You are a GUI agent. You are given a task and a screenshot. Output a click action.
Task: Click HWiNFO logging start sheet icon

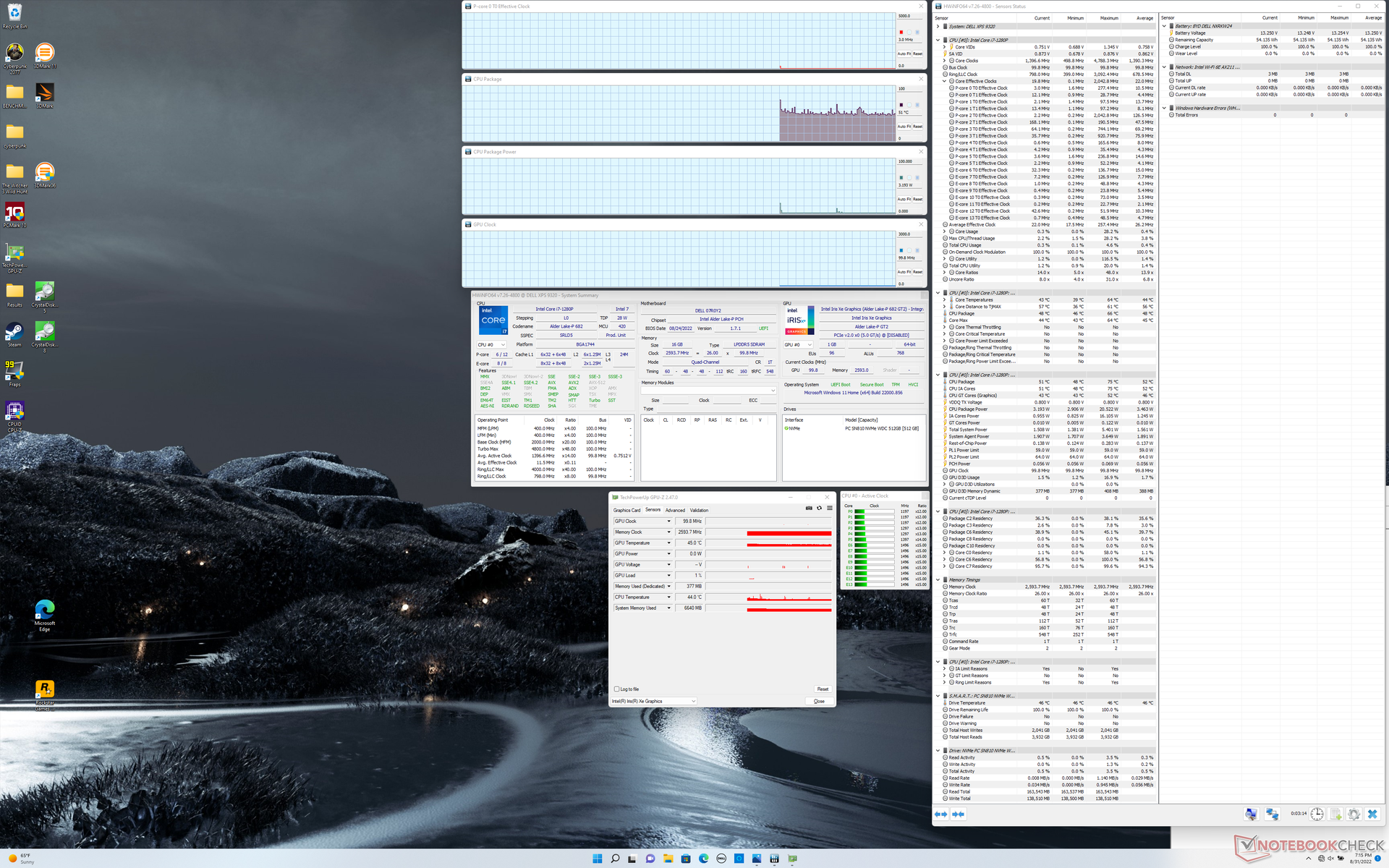[x=1335, y=814]
